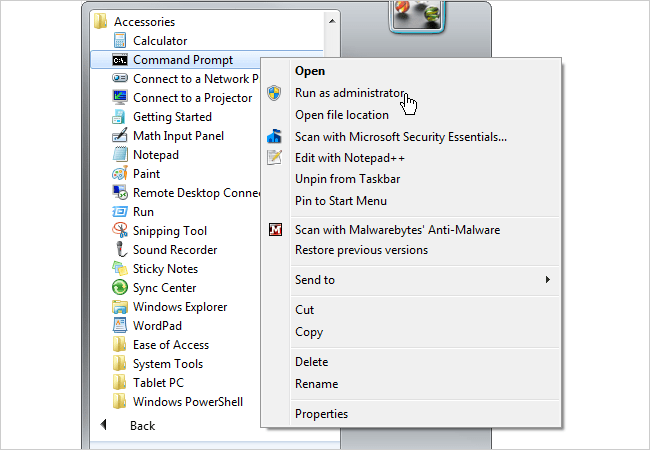Open the Sync Center entry
Screen dimensions: 650x450
tap(165, 288)
